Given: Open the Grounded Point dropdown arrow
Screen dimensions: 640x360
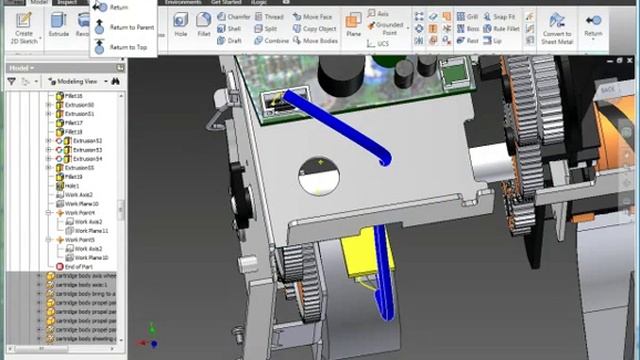Looking at the screenshot, I should [408, 28].
